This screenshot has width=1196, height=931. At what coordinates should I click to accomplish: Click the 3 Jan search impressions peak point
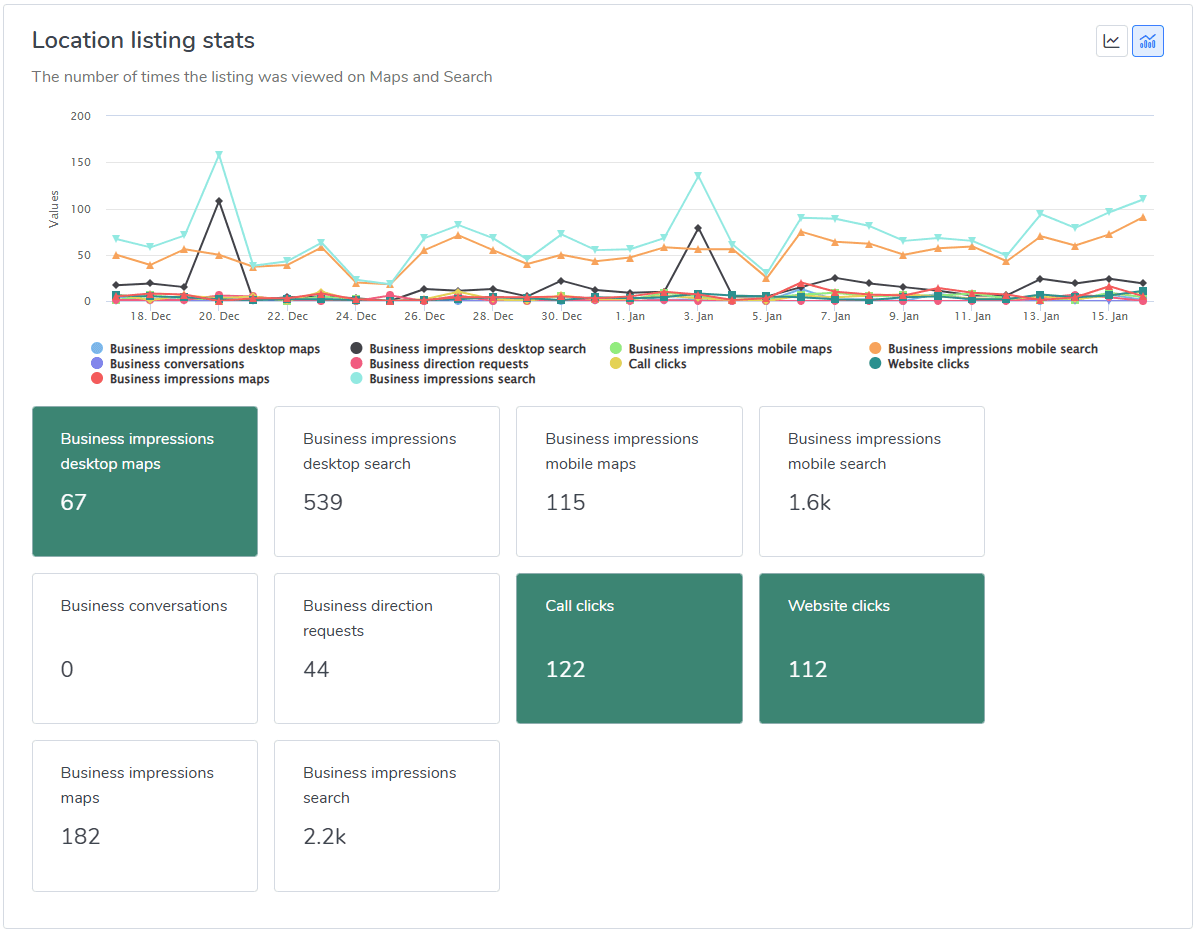[698, 175]
